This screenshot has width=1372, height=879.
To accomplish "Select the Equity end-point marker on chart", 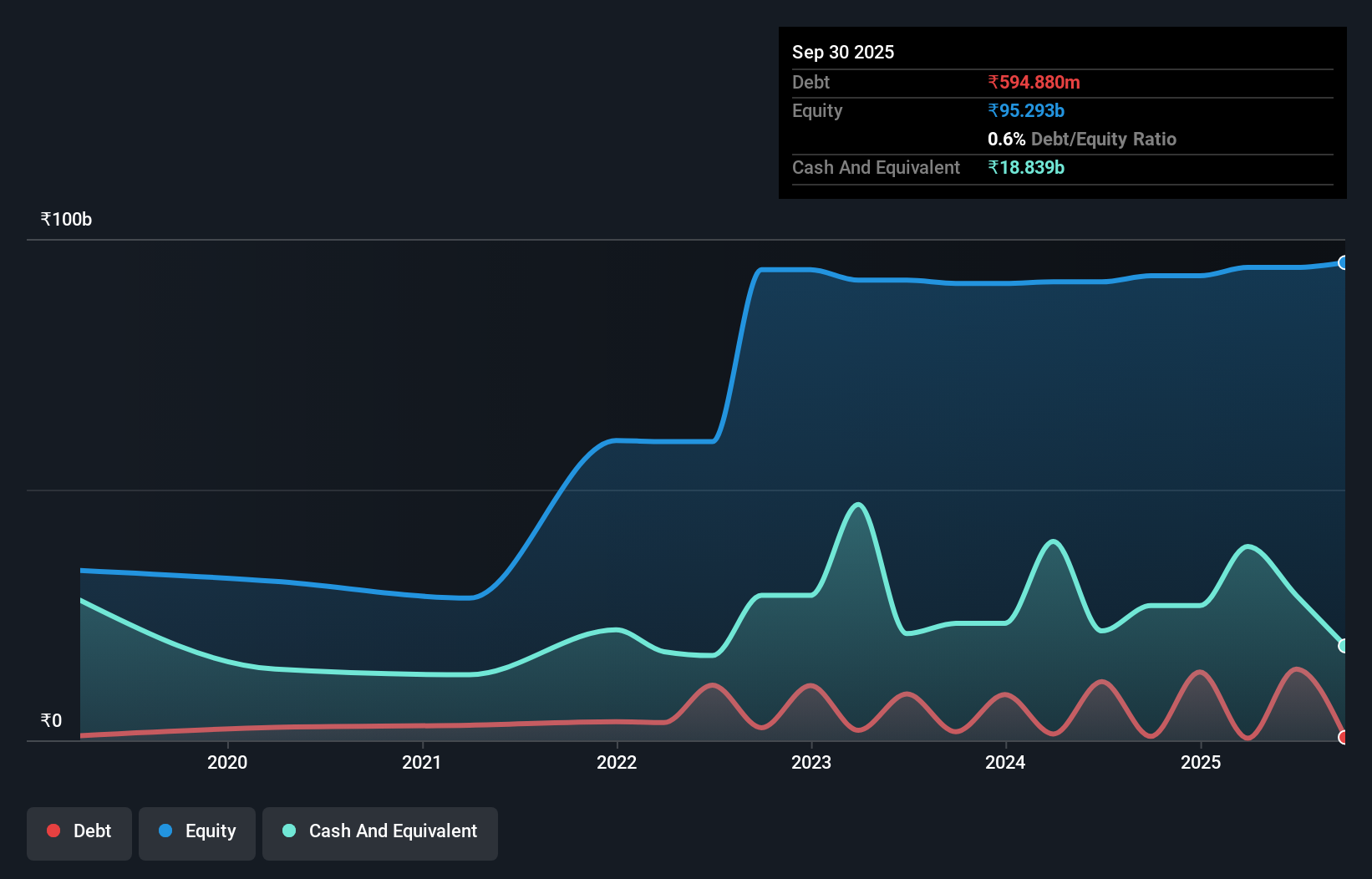I will click(1344, 262).
